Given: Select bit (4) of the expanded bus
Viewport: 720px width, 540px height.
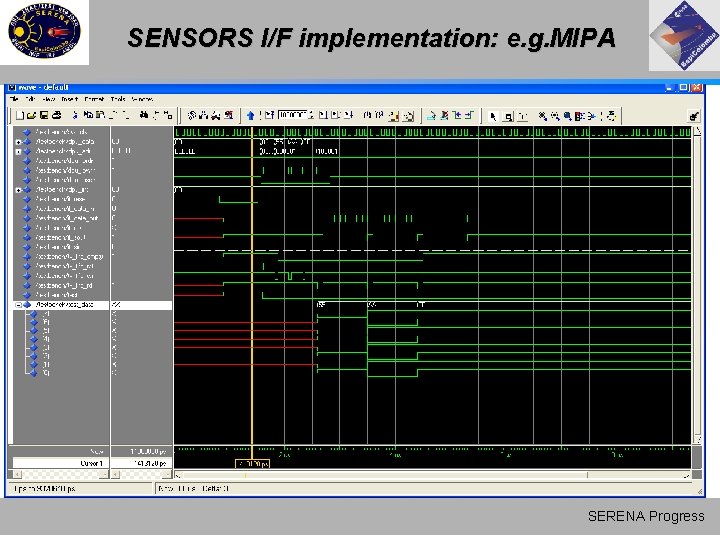Looking at the screenshot, I should tap(46, 339).
